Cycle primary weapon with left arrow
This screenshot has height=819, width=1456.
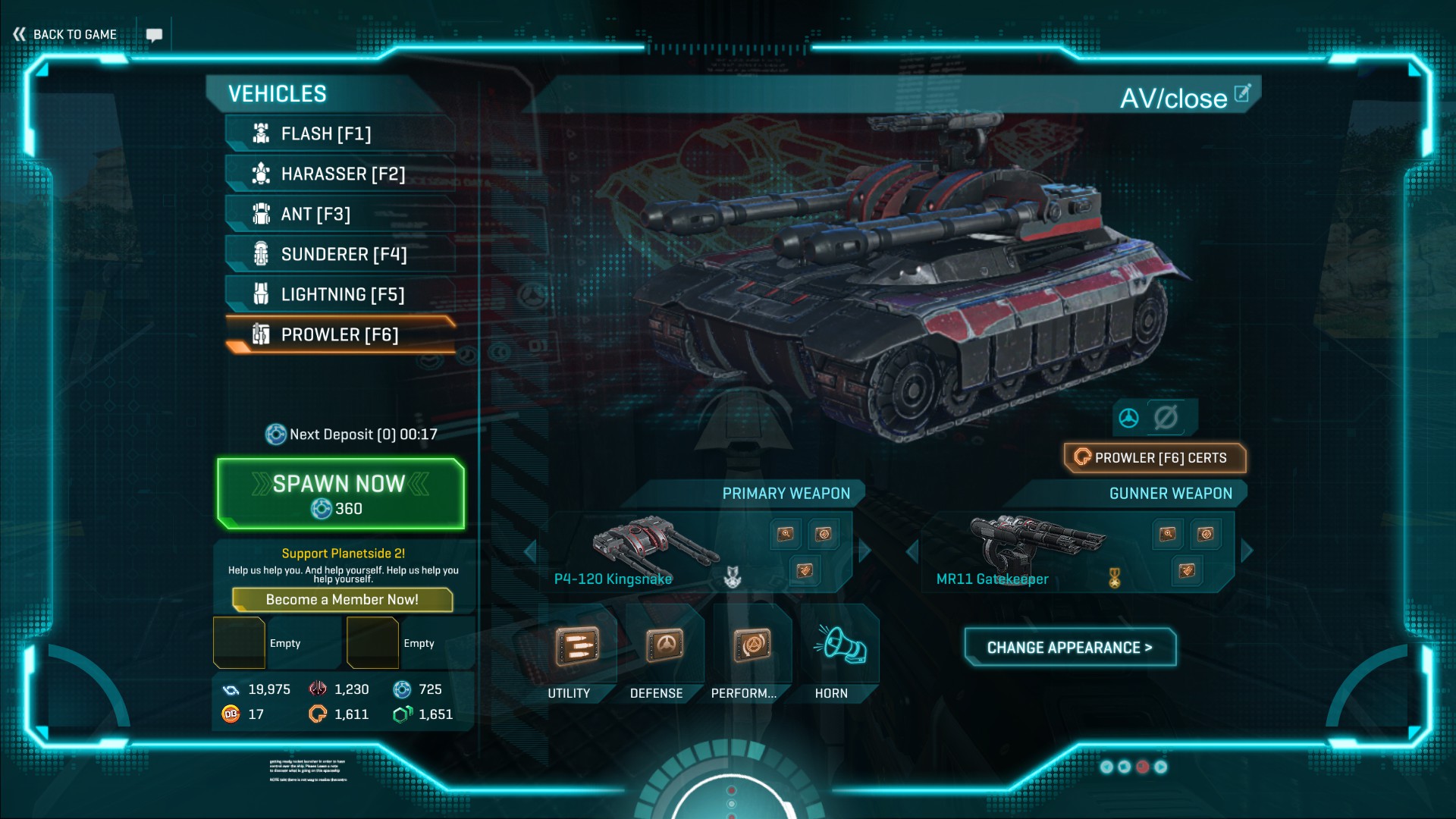tap(530, 551)
